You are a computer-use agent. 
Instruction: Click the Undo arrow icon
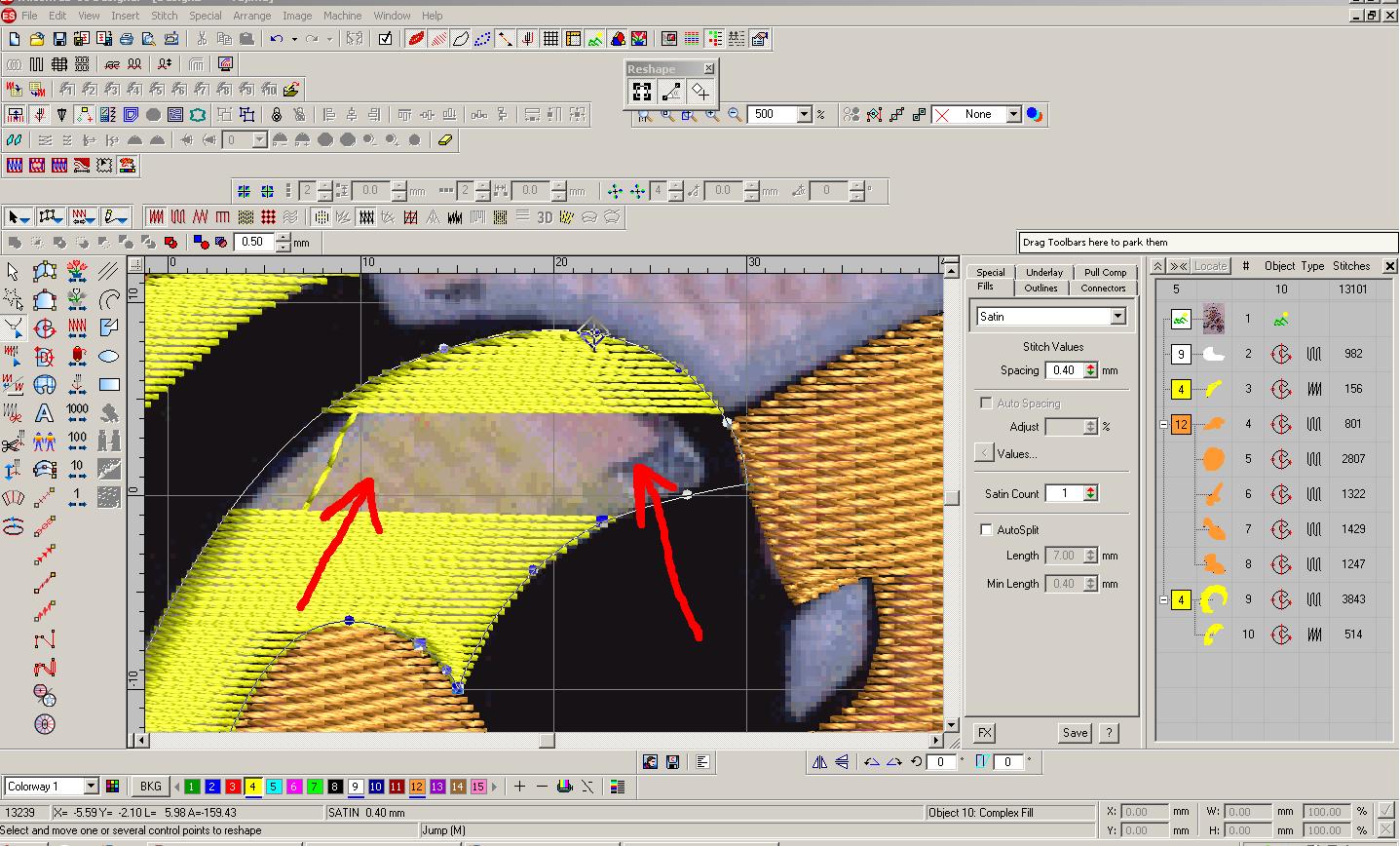[x=277, y=39]
